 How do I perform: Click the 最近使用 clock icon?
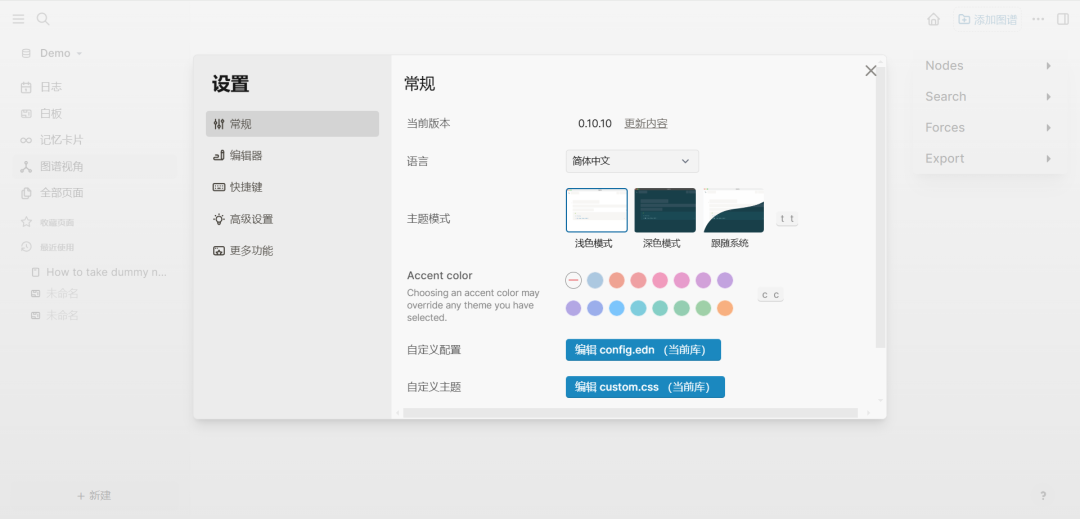26,246
